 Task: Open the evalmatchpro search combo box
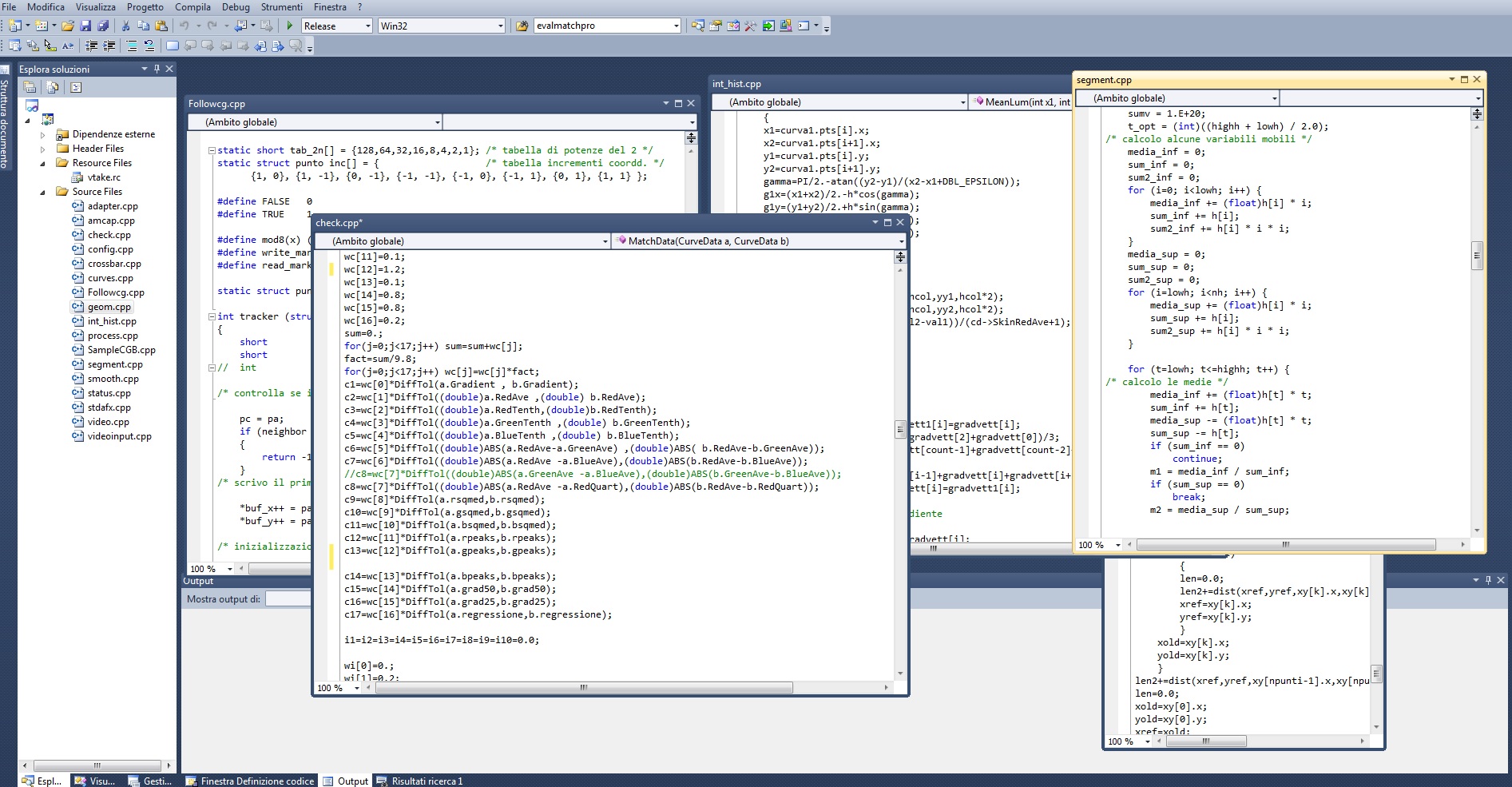pyautogui.click(x=676, y=26)
